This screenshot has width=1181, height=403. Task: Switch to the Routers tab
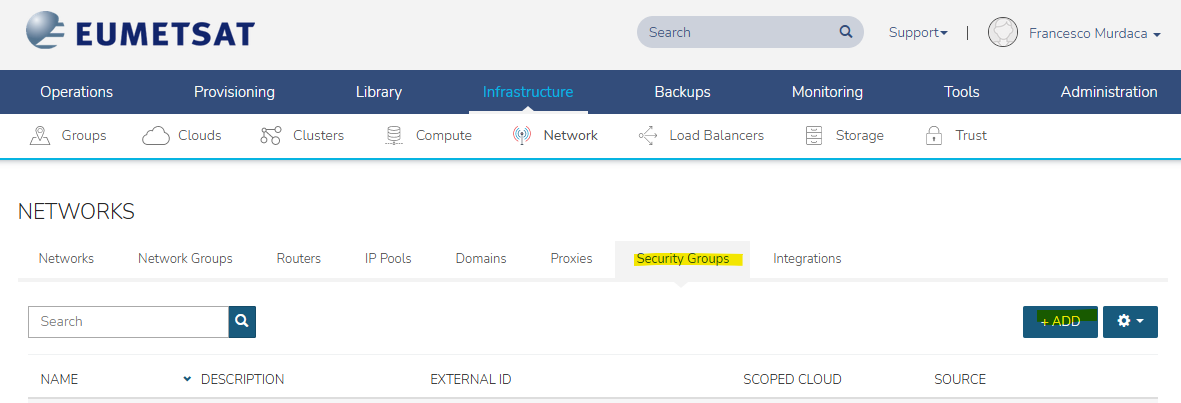point(298,259)
